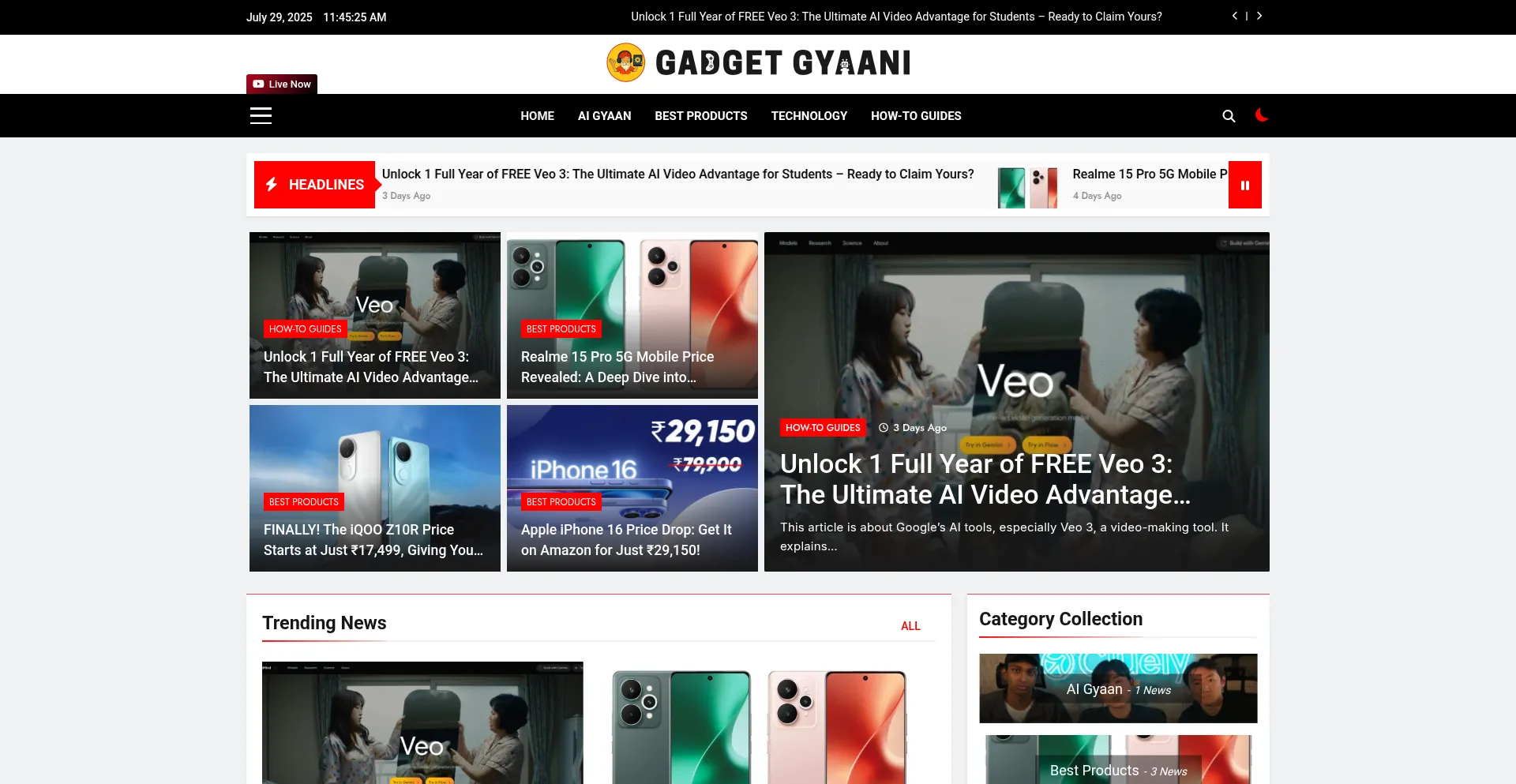
Task: Open the TECHNOLOGY menu item
Action: tap(809, 116)
